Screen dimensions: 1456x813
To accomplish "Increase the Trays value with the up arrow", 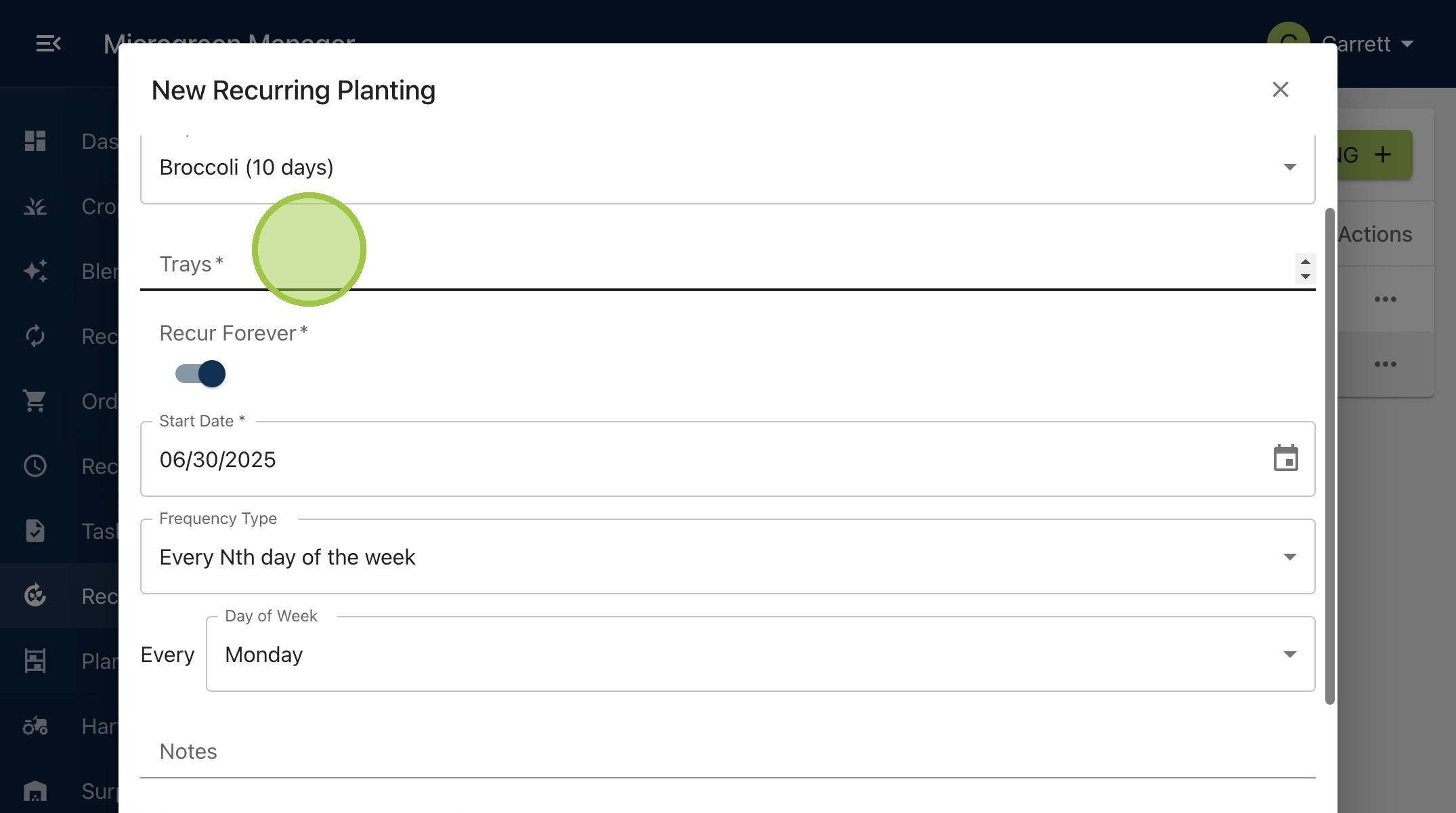I will pyautogui.click(x=1305, y=262).
